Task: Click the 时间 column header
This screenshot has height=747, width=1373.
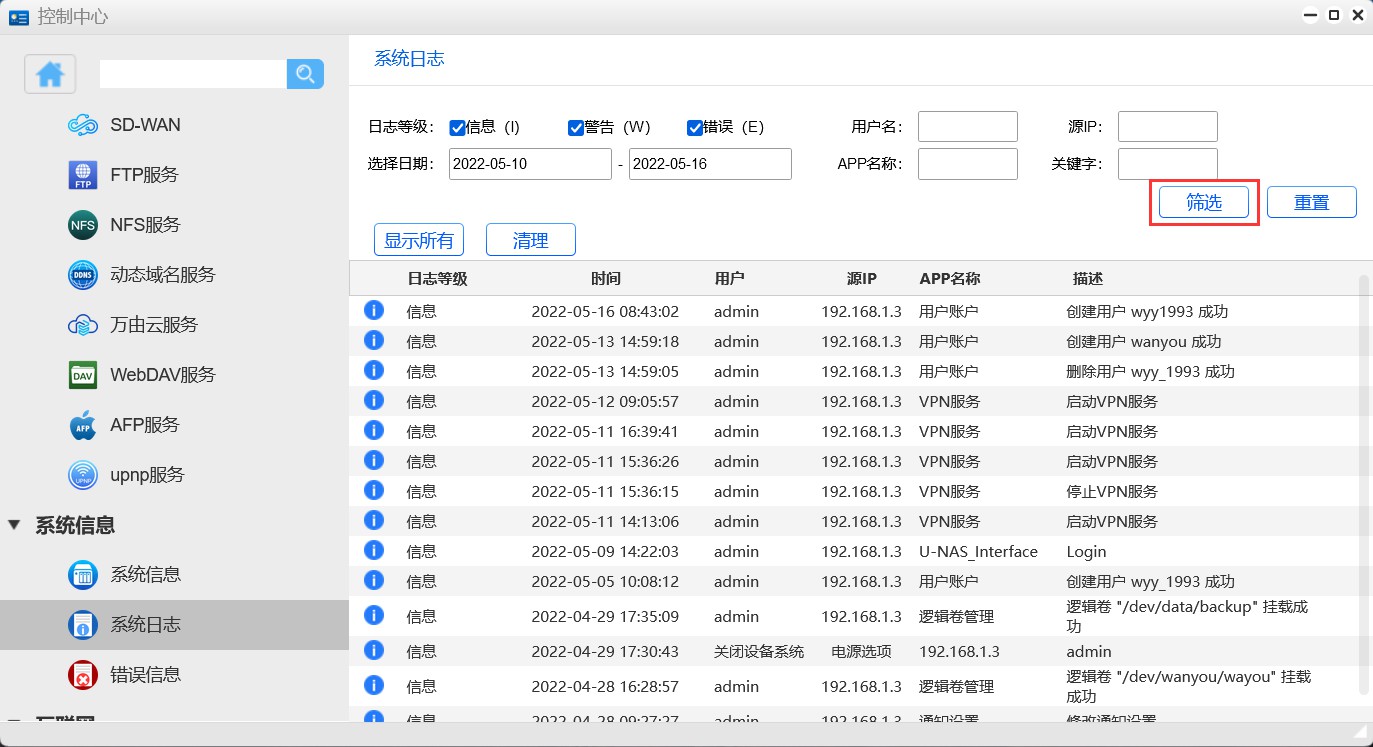Action: pyautogui.click(x=605, y=279)
